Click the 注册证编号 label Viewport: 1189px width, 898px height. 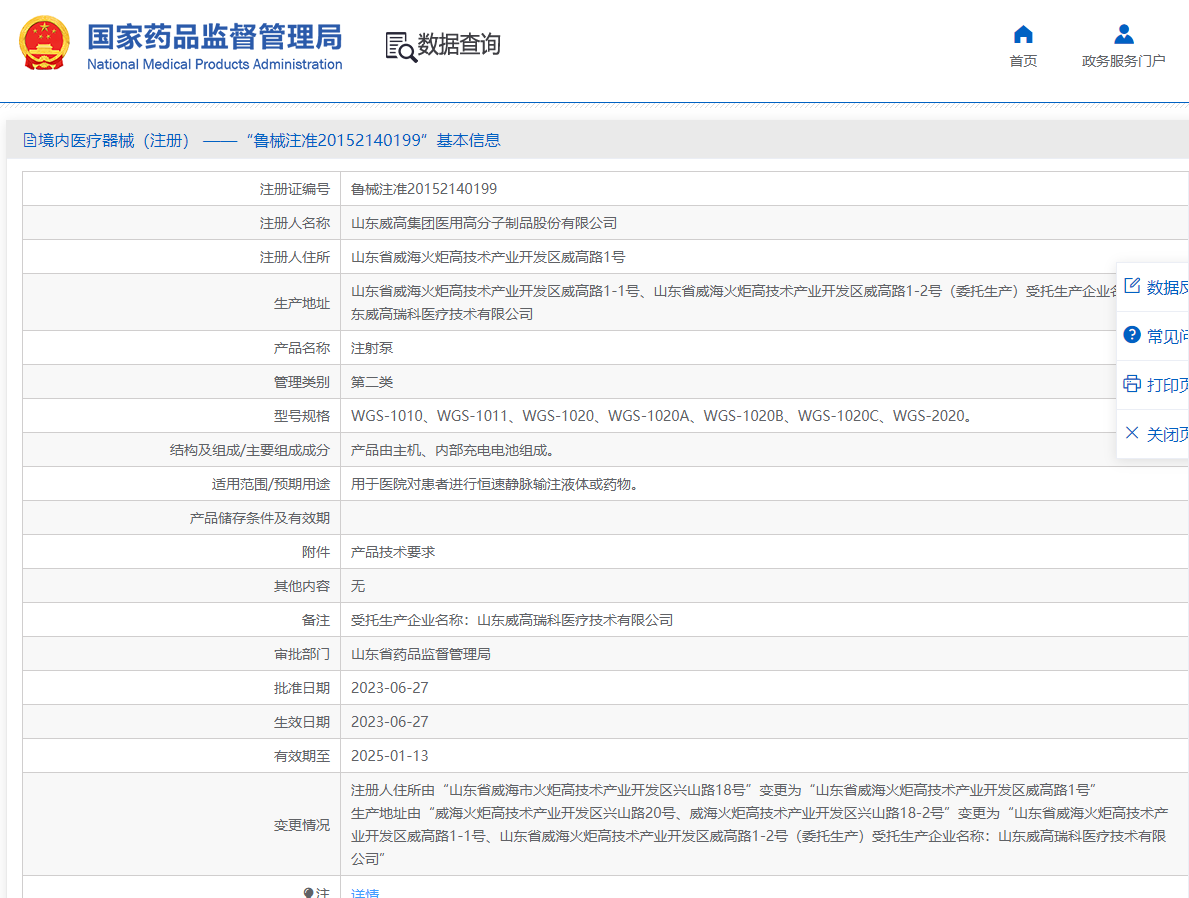tap(294, 189)
